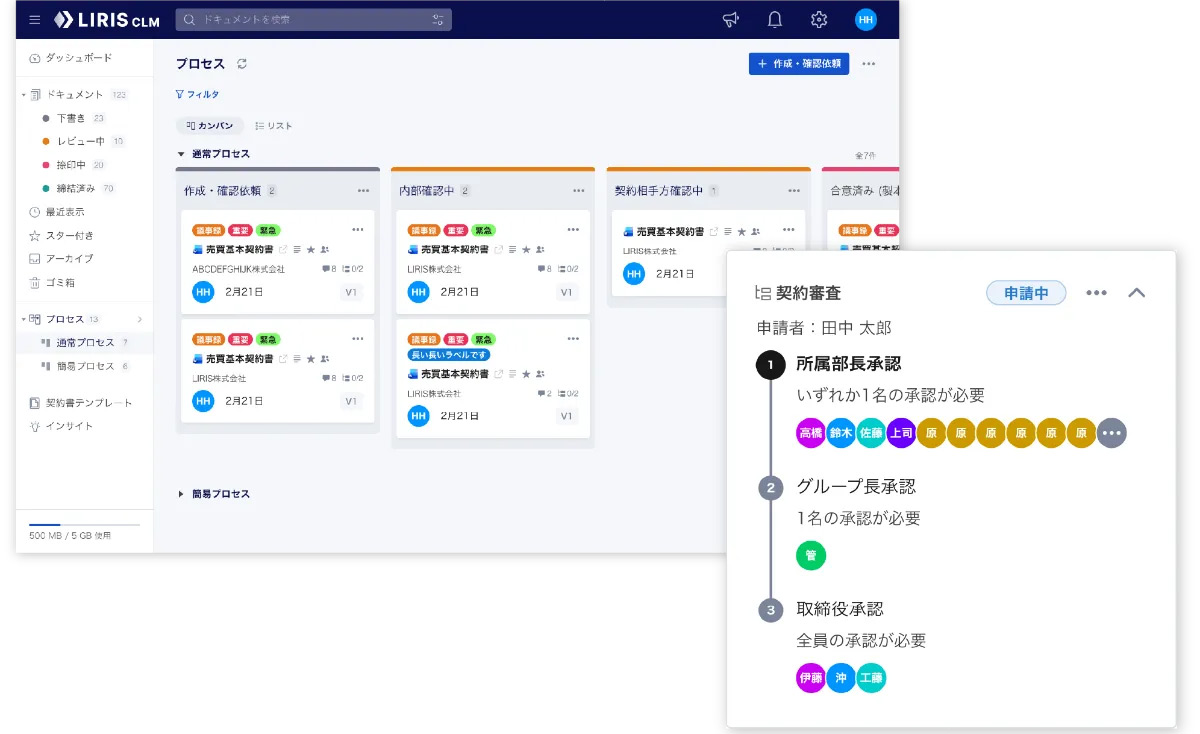The width and height of the screenshot is (1200, 734).
Task: Open the bell notifications icon
Action: pos(774,19)
